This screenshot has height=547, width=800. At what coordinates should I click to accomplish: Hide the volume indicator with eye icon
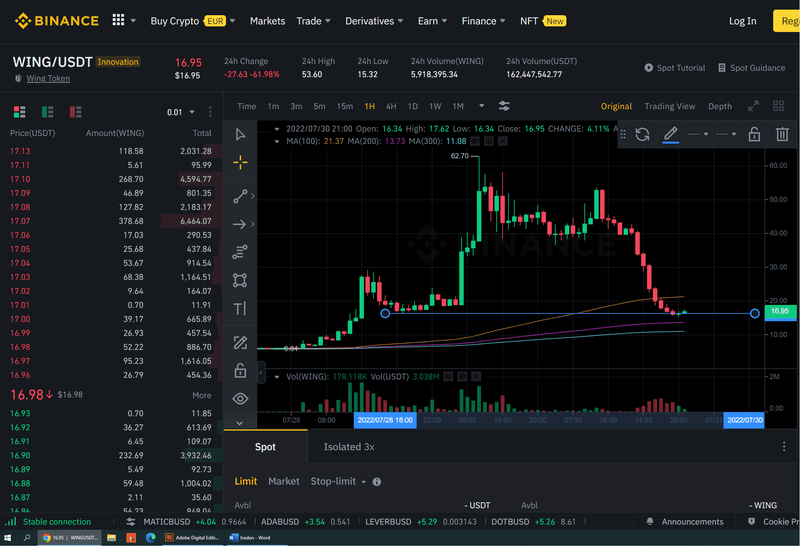point(448,376)
